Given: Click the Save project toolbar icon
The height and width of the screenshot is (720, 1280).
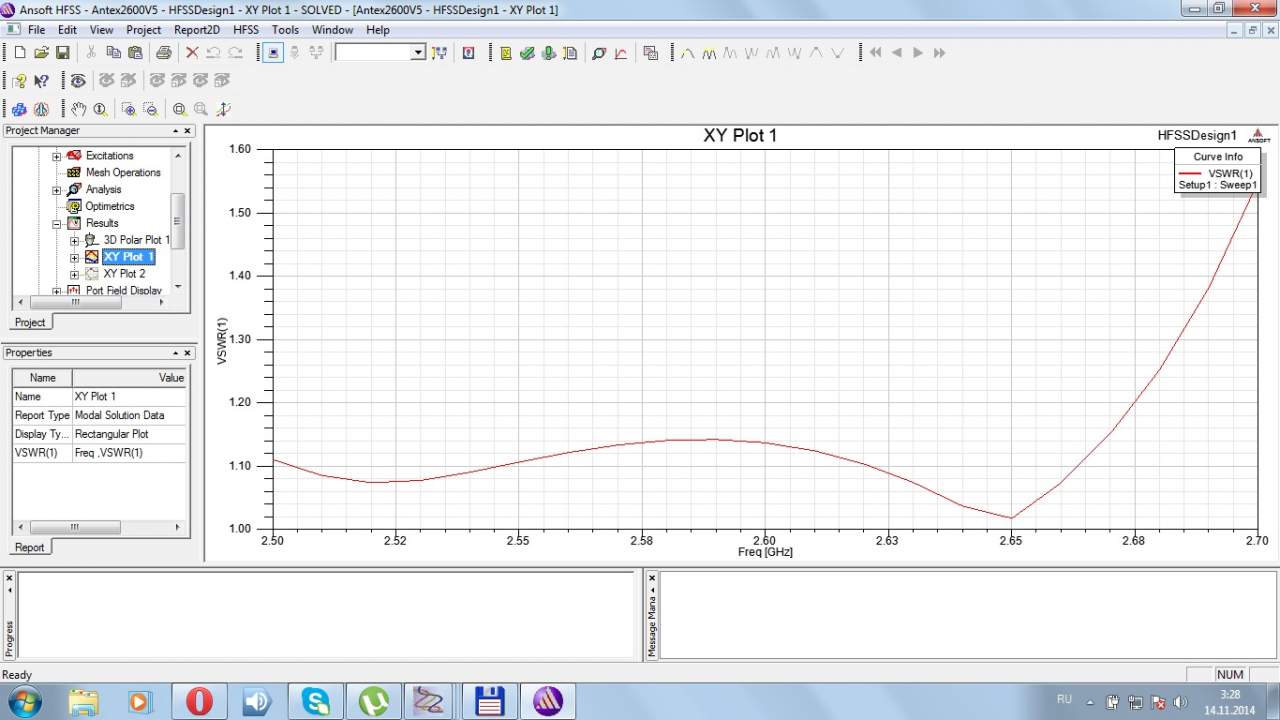Looking at the screenshot, I should [x=62, y=53].
